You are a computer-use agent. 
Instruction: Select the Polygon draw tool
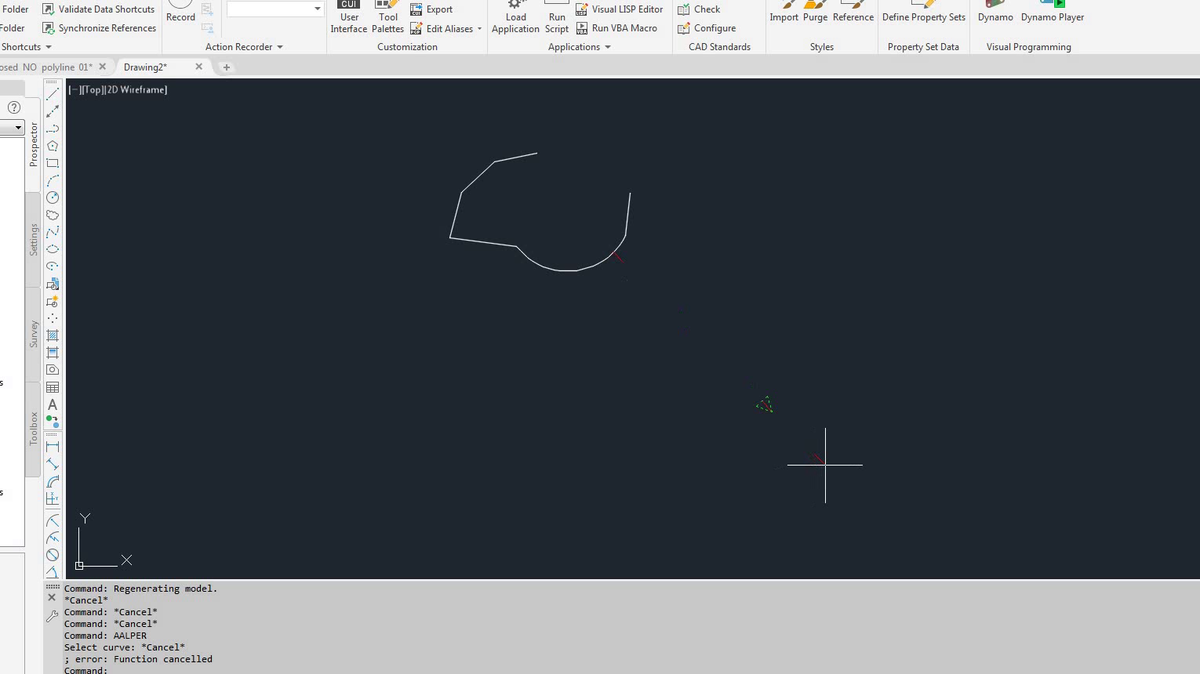point(53,145)
